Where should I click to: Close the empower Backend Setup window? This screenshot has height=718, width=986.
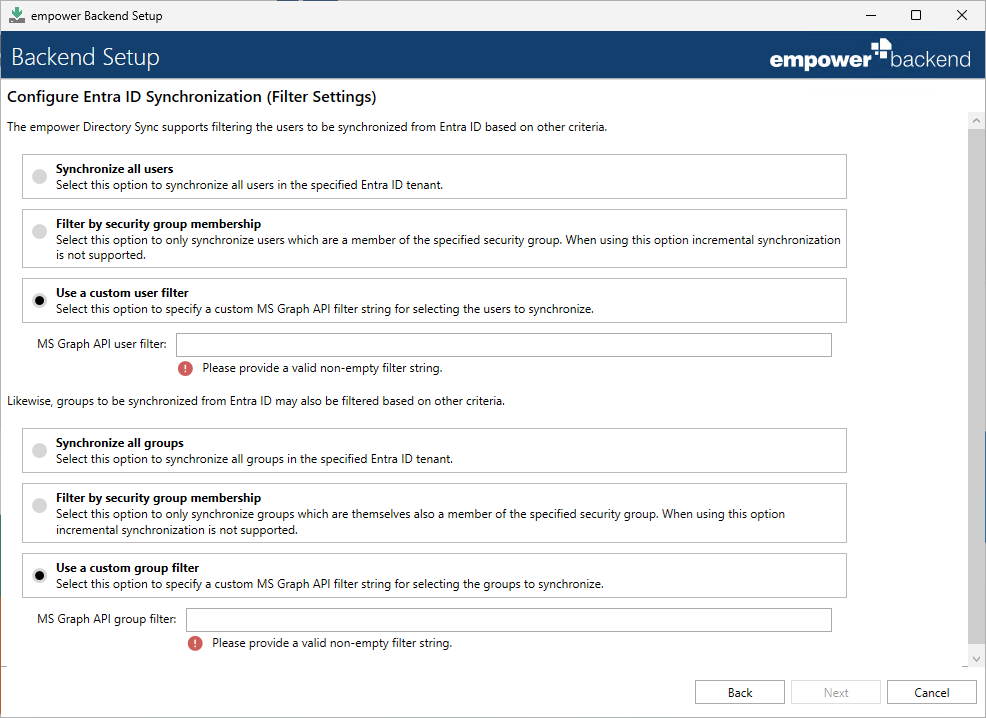(962, 15)
